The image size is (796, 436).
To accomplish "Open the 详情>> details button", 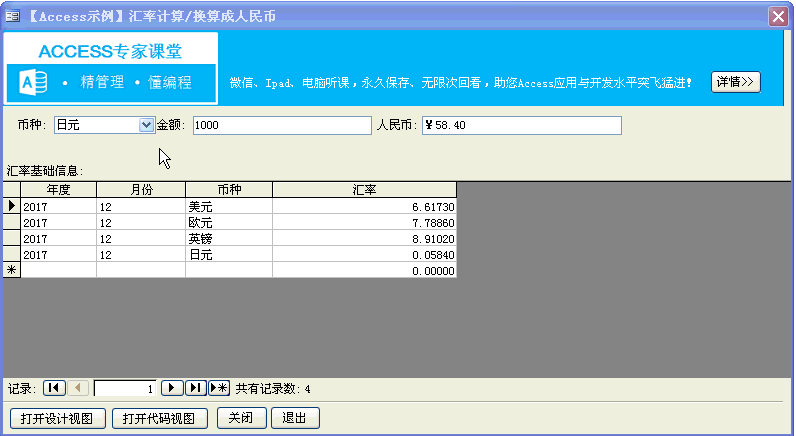I will click(736, 82).
